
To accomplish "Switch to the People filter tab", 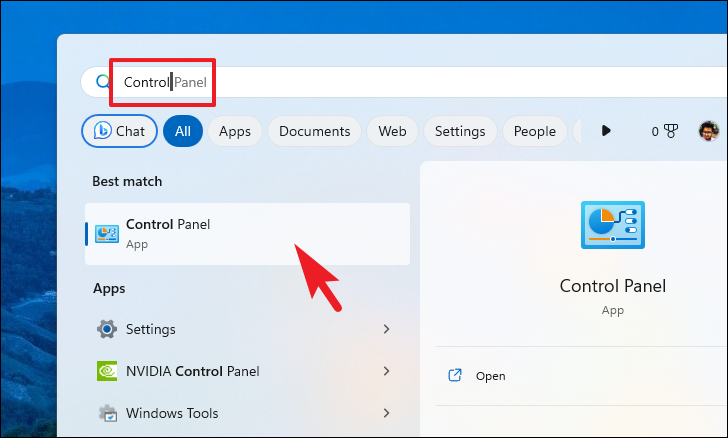I will (x=534, y=131).
